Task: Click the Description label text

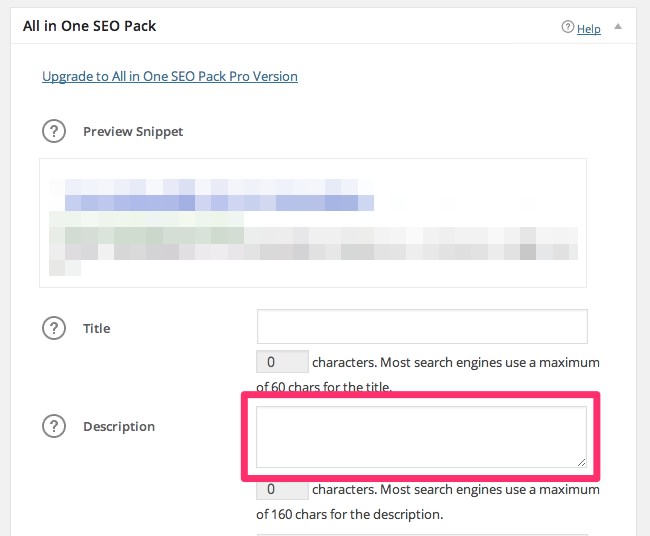Action: point(119,427)
